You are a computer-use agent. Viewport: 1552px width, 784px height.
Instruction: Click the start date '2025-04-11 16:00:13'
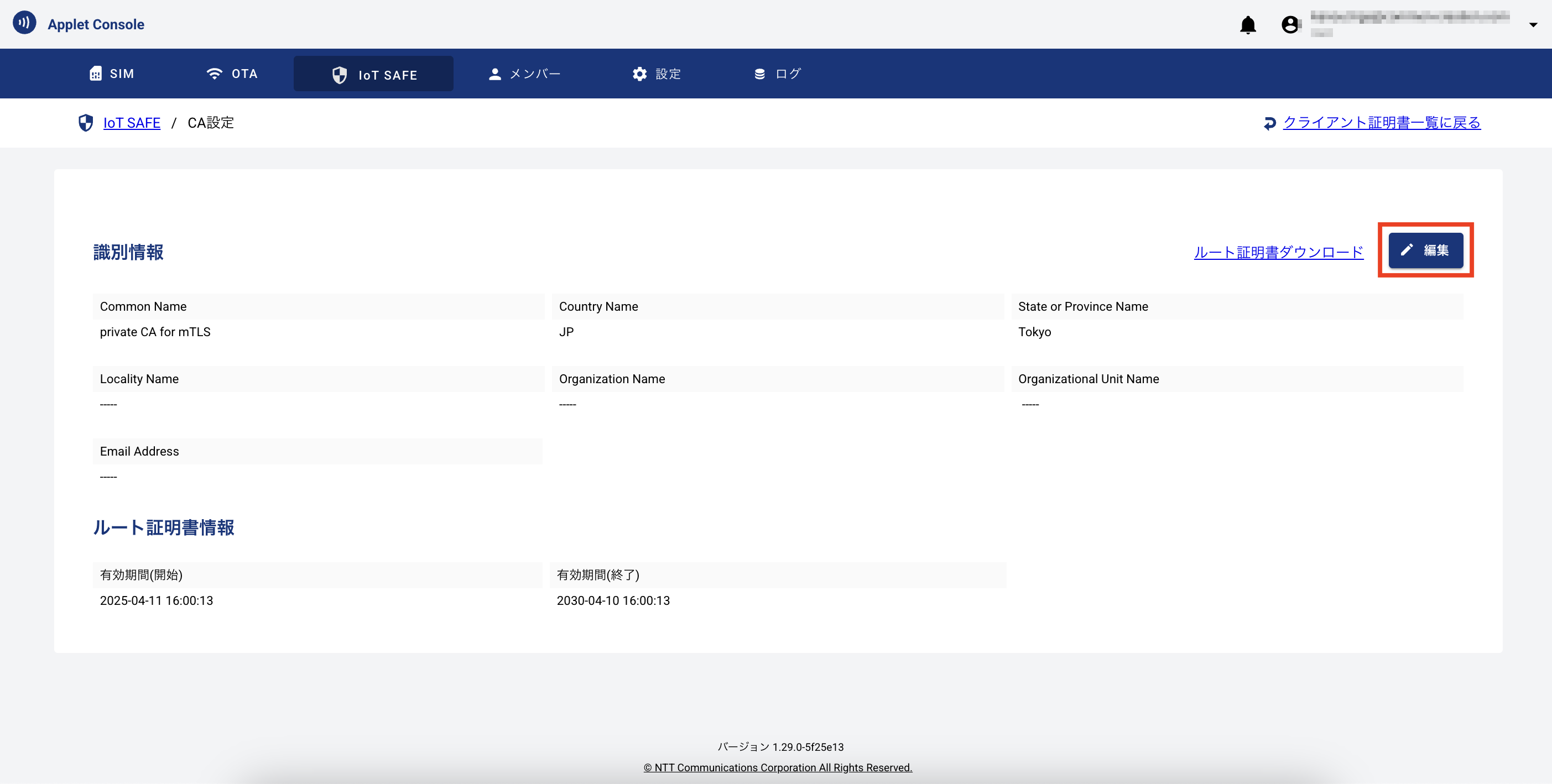point(157,600)
